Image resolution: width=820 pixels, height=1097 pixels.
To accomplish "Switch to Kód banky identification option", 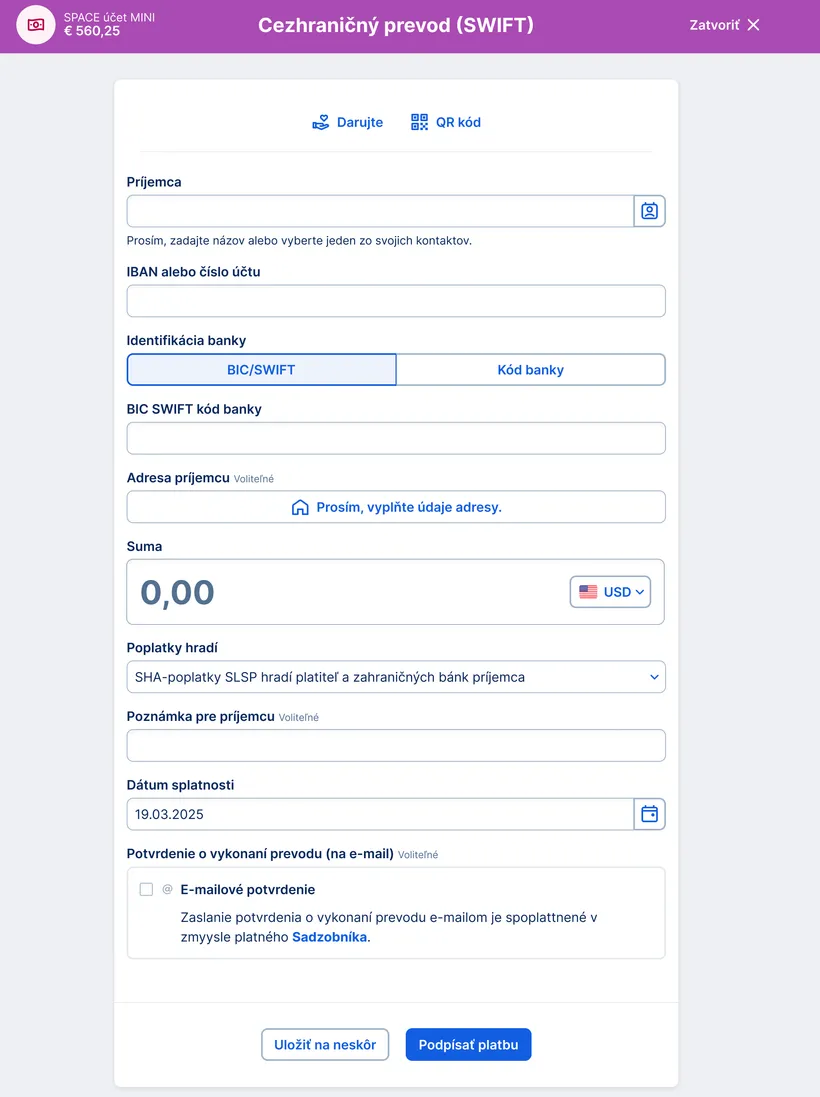I will click(x=530, y=370).
